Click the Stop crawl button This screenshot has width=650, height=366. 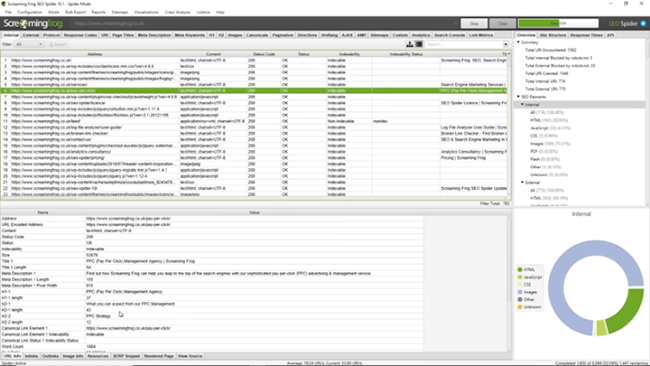474,24
